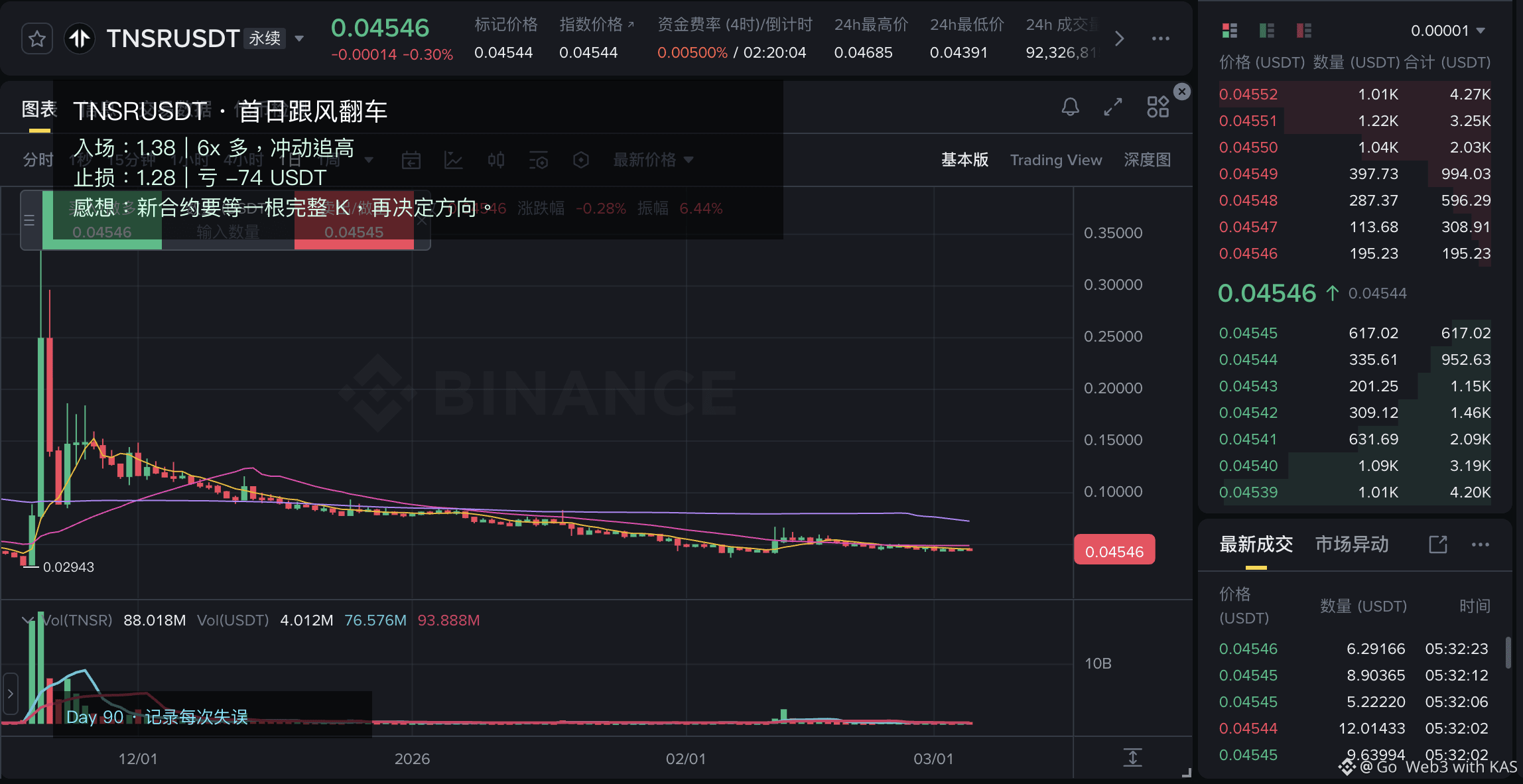This screenshot has width=1523, height=784.
Task: Open the trades panel three-dot menu
Action: (x=1481, y=545)
